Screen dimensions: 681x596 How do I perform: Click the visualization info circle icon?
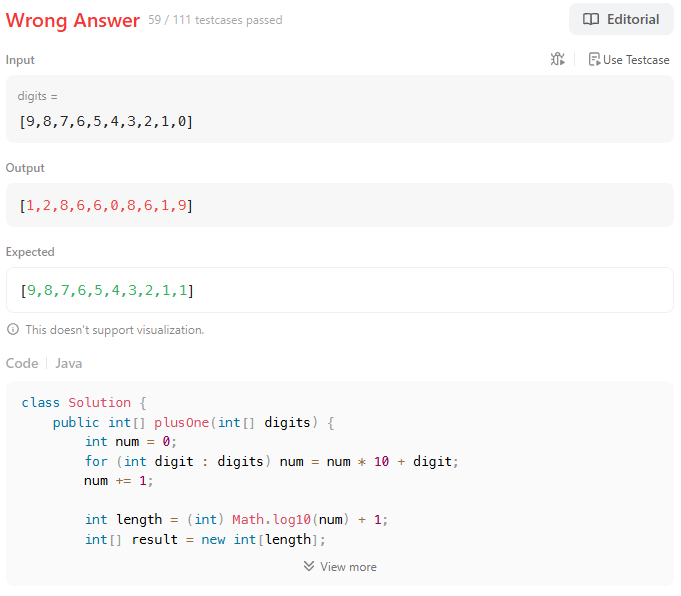(x=13, y=329)
